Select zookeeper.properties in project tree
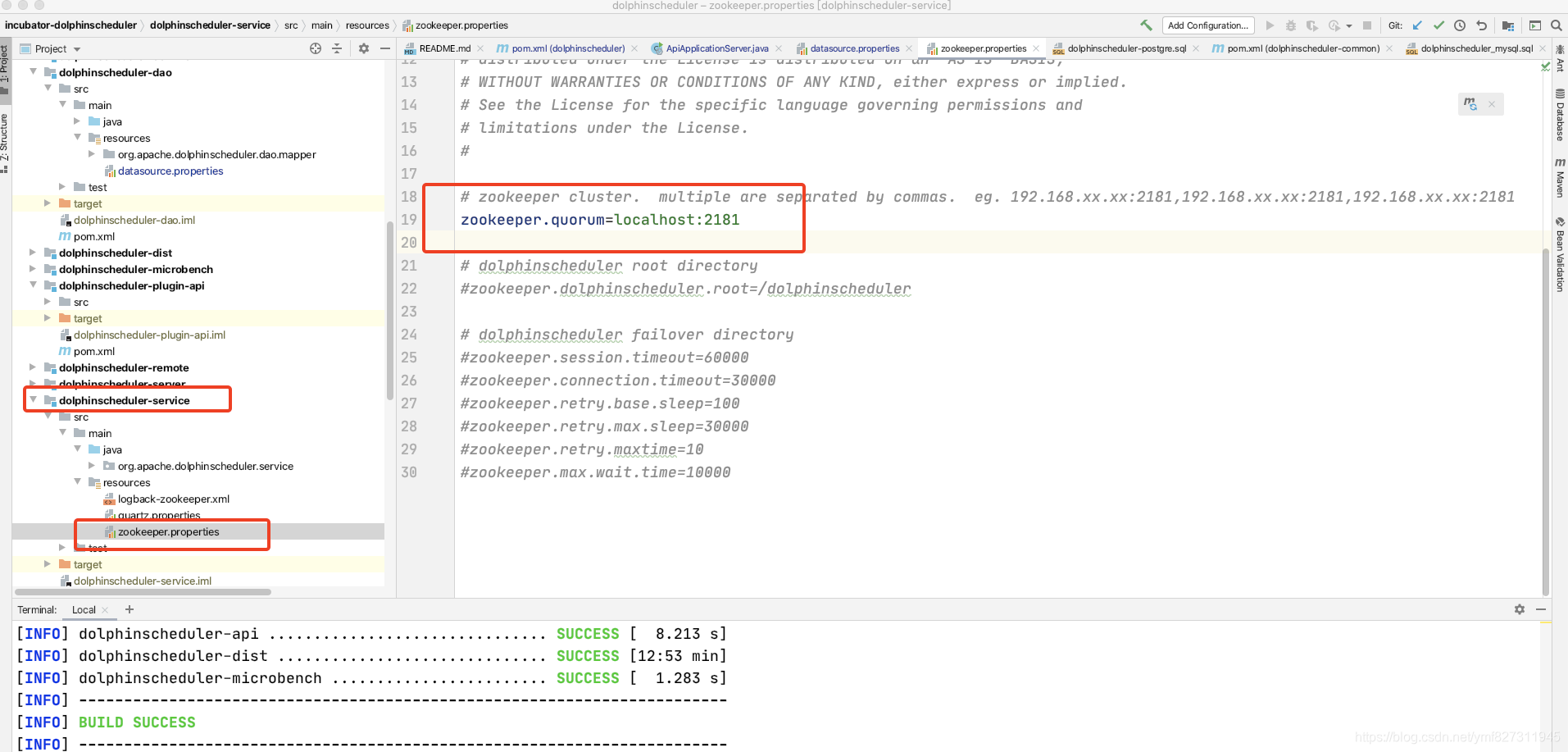1568x752 pixels. coord(169,531)
